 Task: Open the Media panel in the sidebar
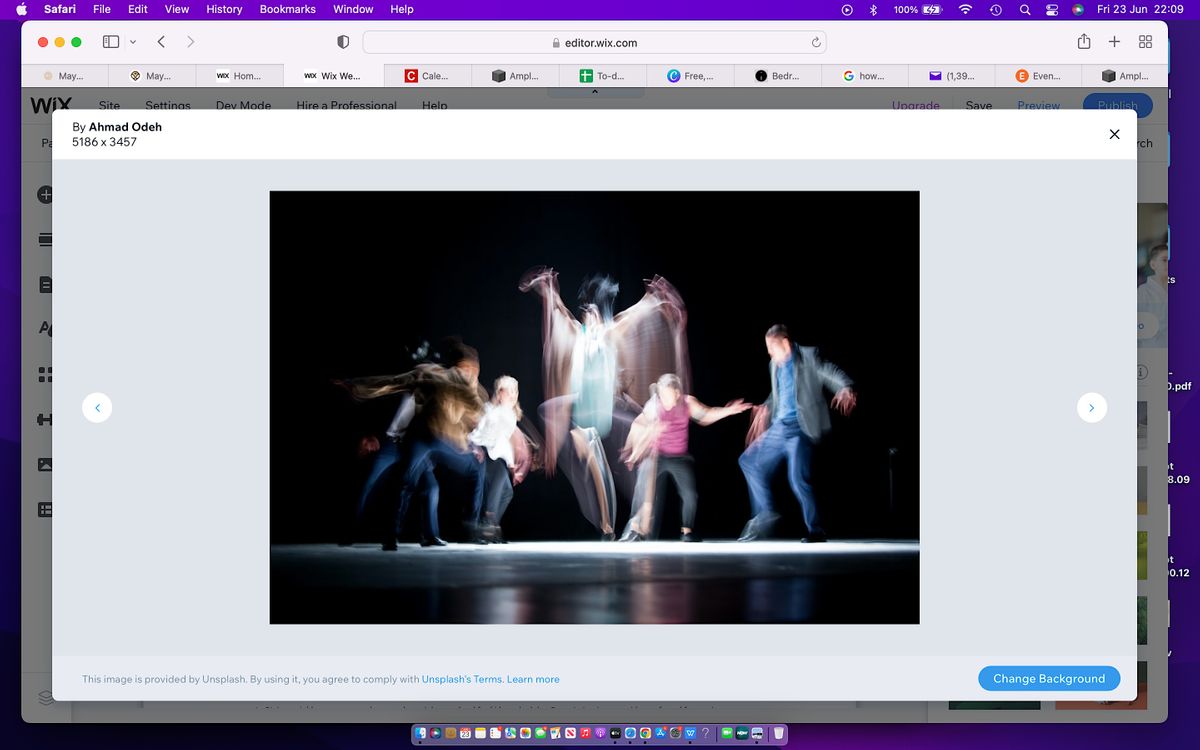43,464
